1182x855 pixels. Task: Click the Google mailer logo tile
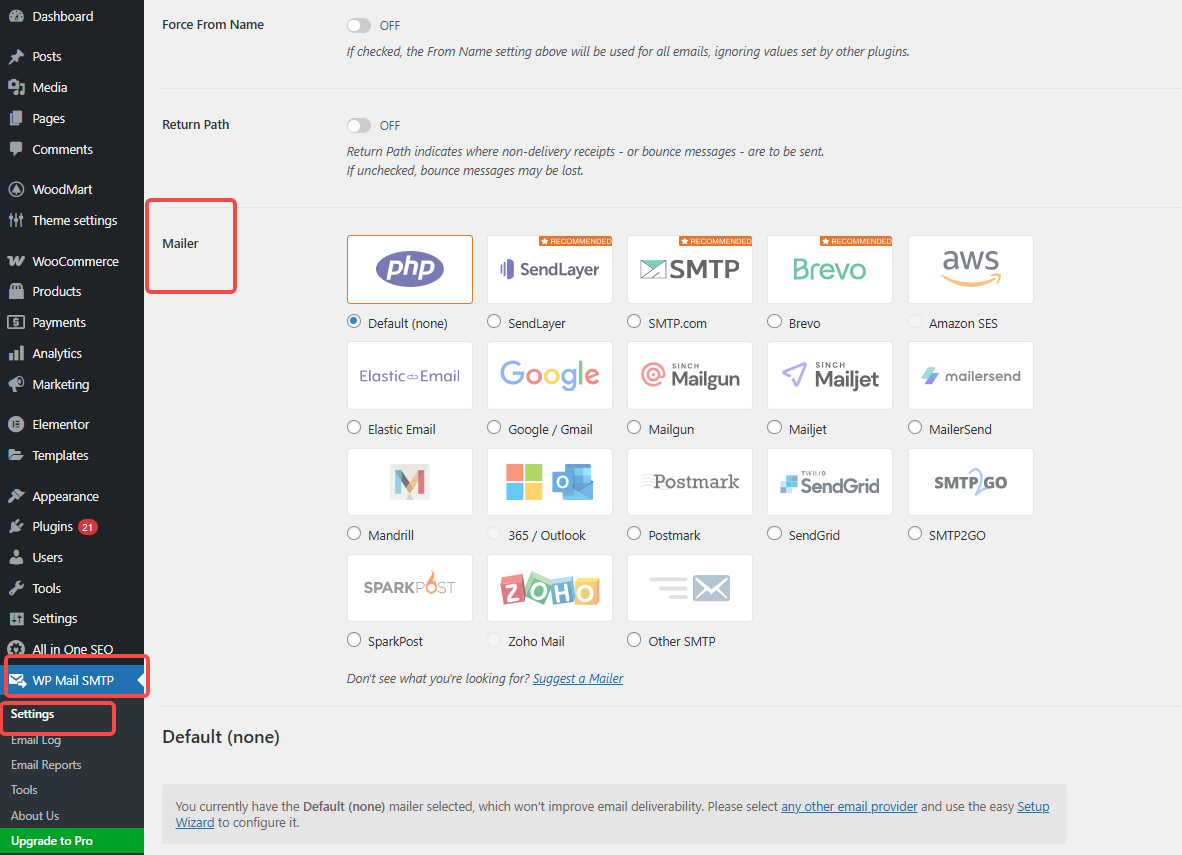(x=549, y=375)
